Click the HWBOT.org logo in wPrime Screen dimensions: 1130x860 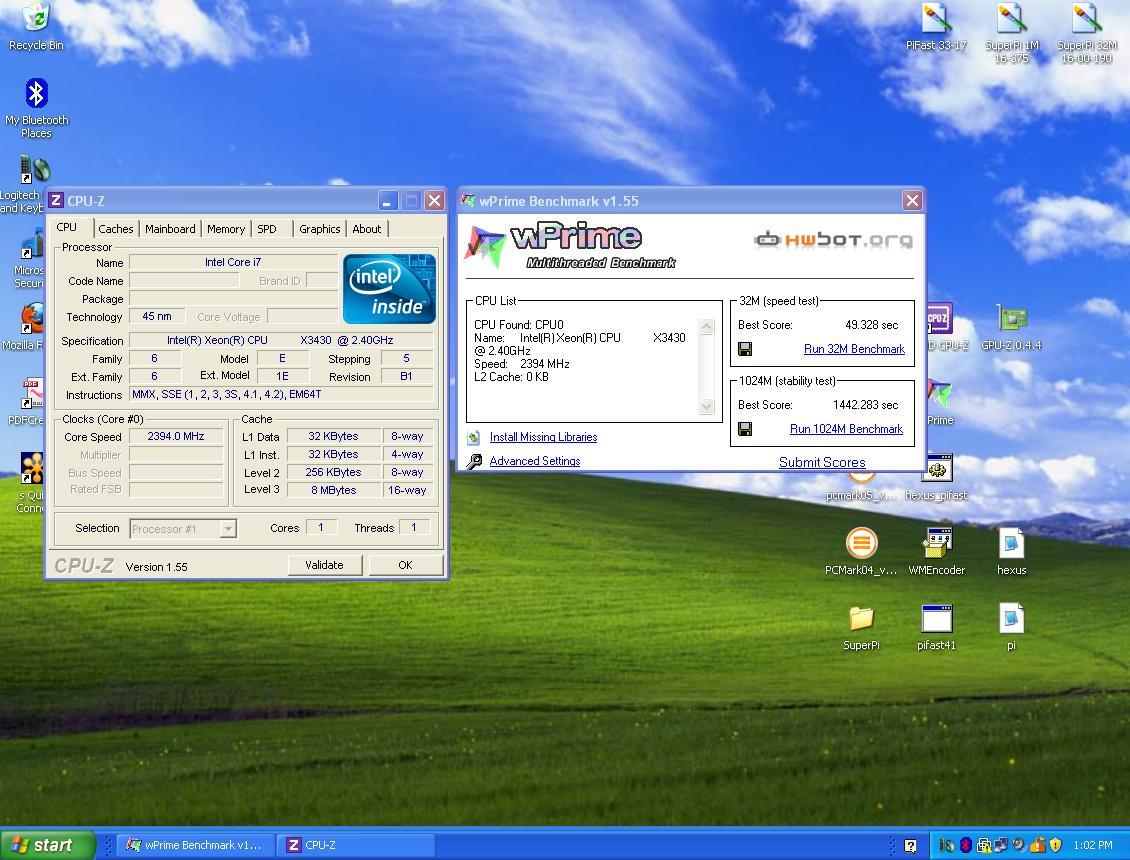click(833, 239)
